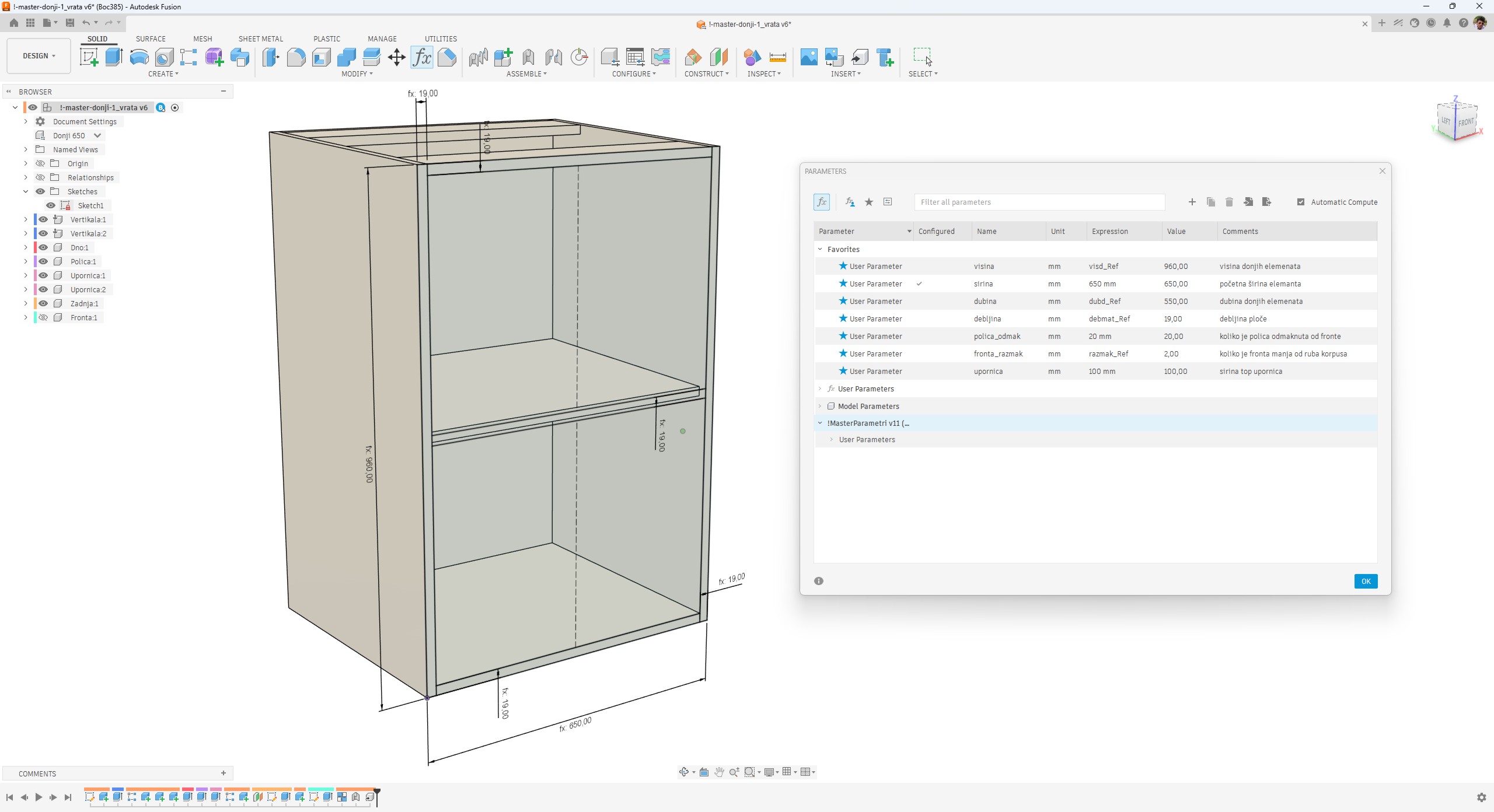Add a new user parameter with the plus icon
The width and height of the screenshot is (1494, 812).
coord(1192,202)
